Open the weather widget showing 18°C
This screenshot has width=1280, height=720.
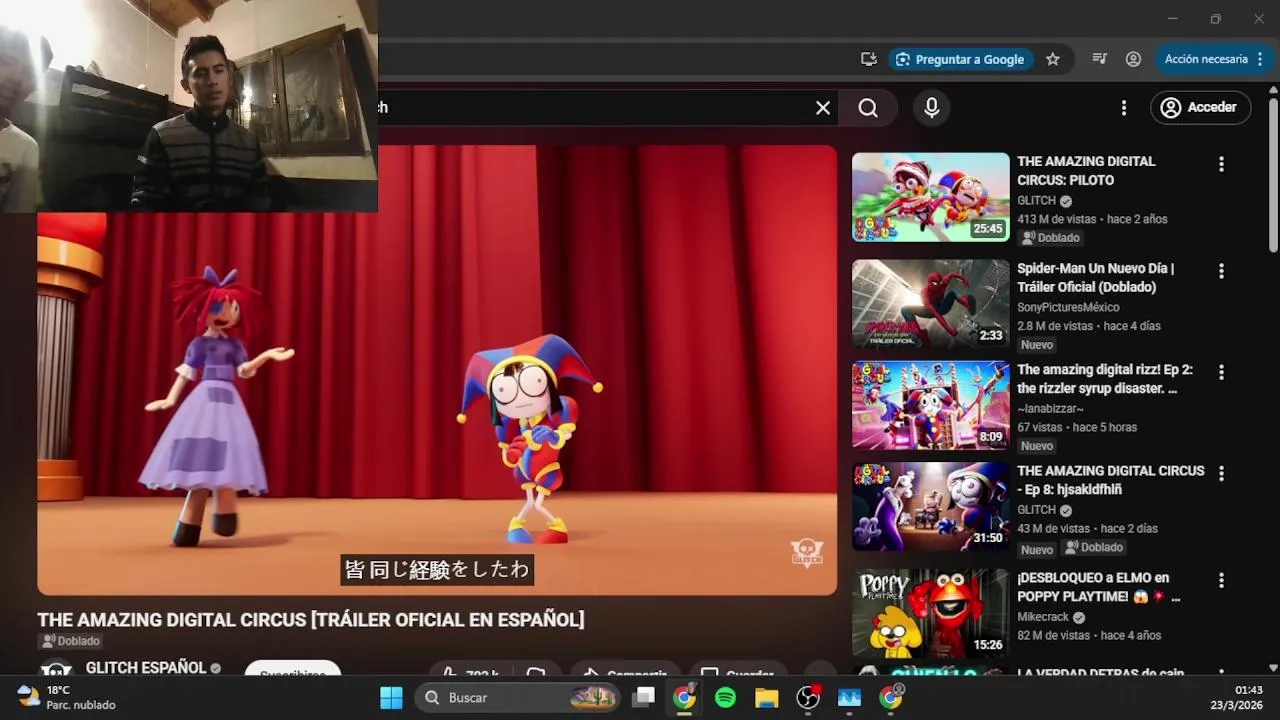67,697
